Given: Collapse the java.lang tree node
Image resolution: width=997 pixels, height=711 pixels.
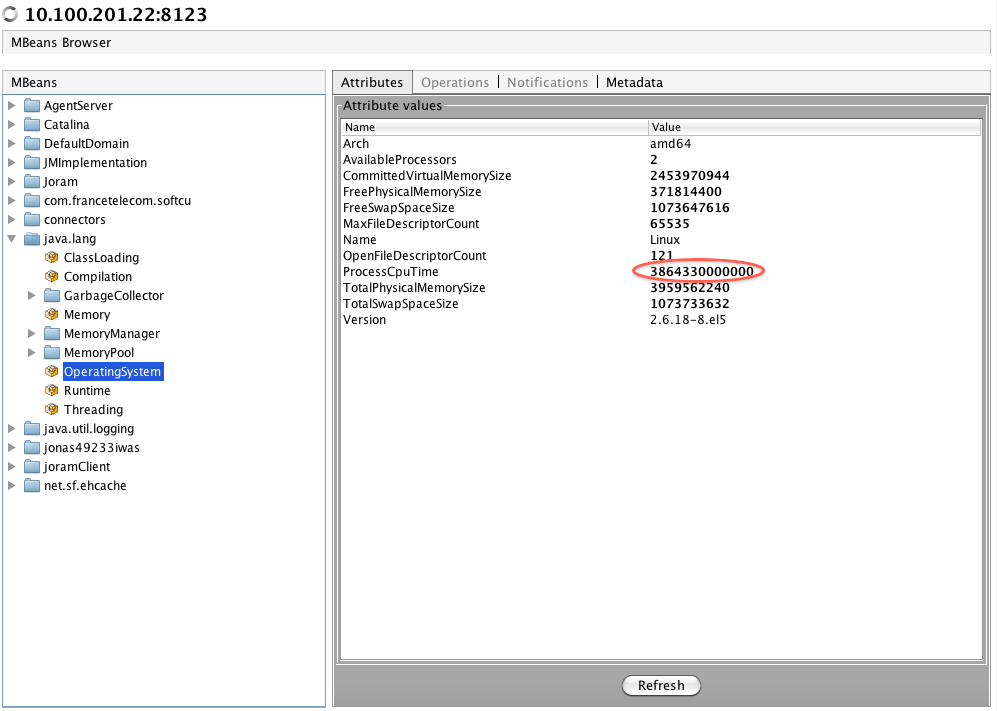Looking at the screenshot, I should pos(12,239).
